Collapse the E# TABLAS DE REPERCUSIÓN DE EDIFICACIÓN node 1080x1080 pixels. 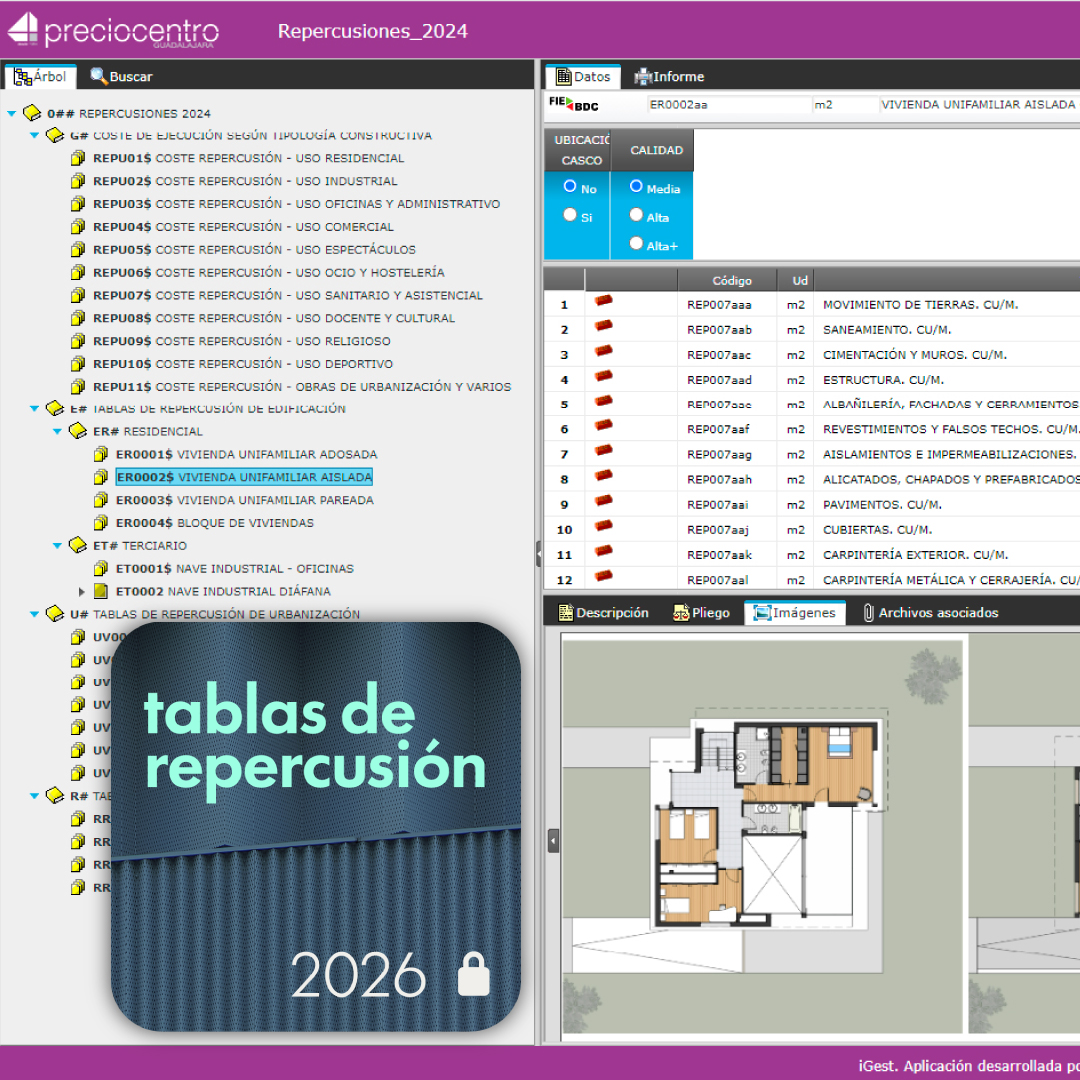(x=34, y=409)
